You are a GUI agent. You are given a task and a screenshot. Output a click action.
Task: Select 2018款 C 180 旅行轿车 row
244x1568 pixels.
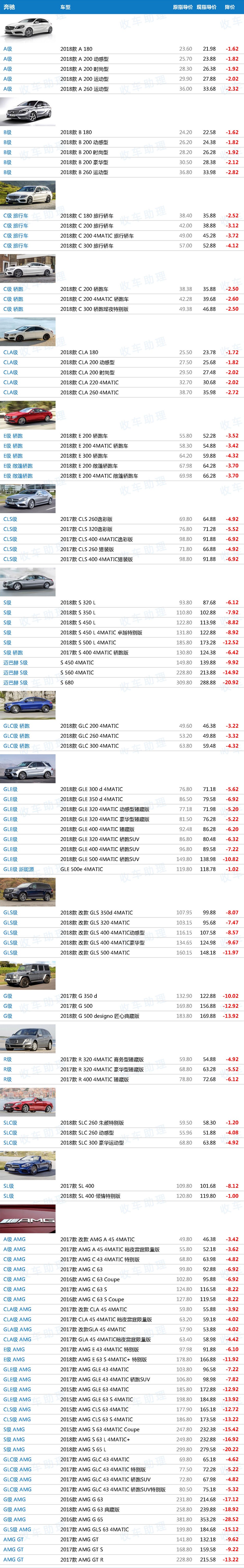click(x=122, y=216)
